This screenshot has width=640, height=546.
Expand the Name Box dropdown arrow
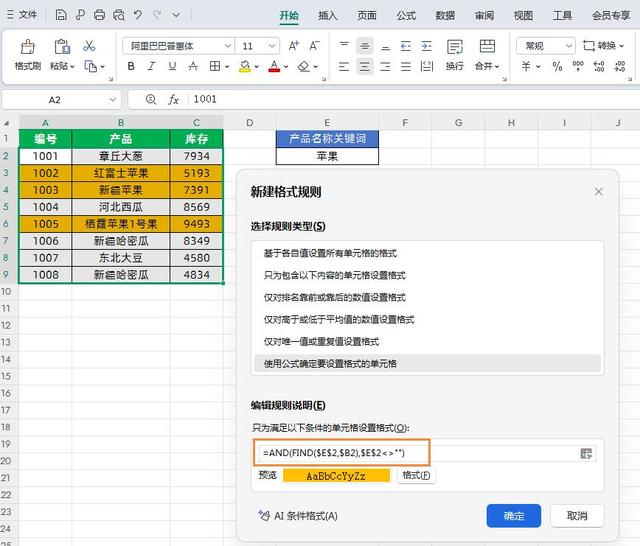[x=112, y=100]
